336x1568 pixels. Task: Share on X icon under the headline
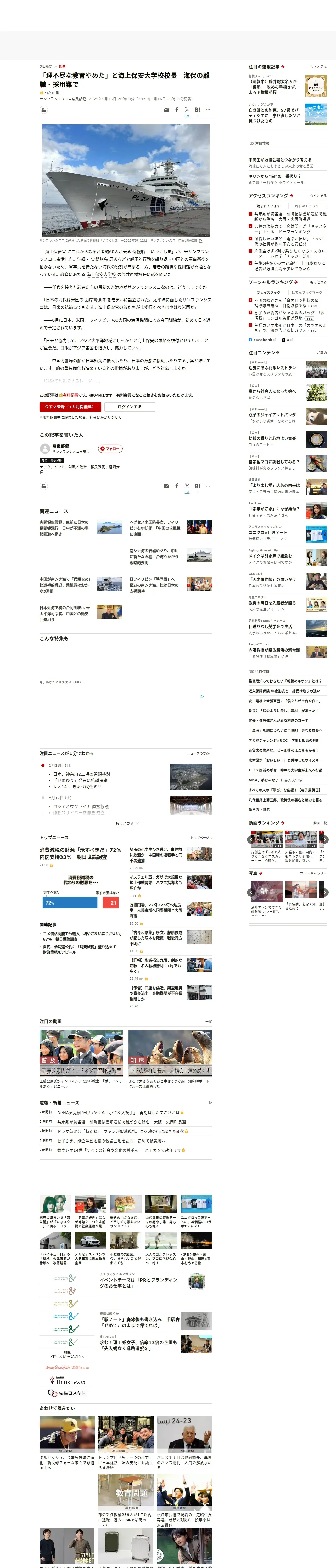tap(187, 110)
